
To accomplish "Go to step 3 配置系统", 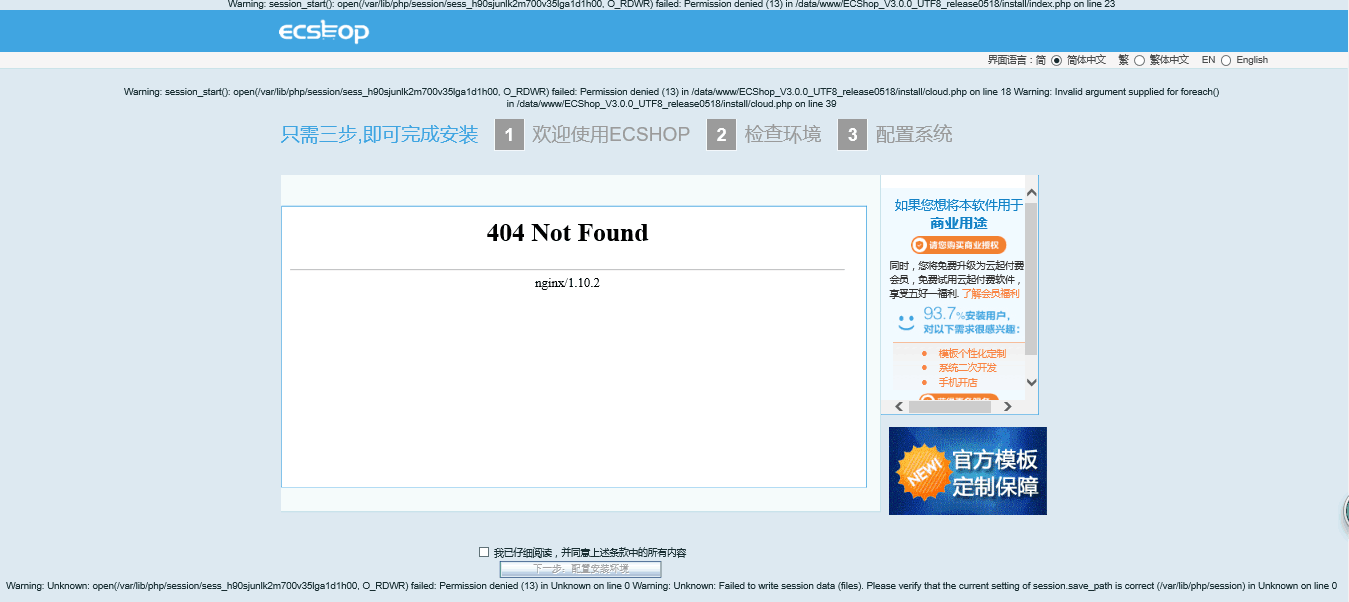I will 895,135.
